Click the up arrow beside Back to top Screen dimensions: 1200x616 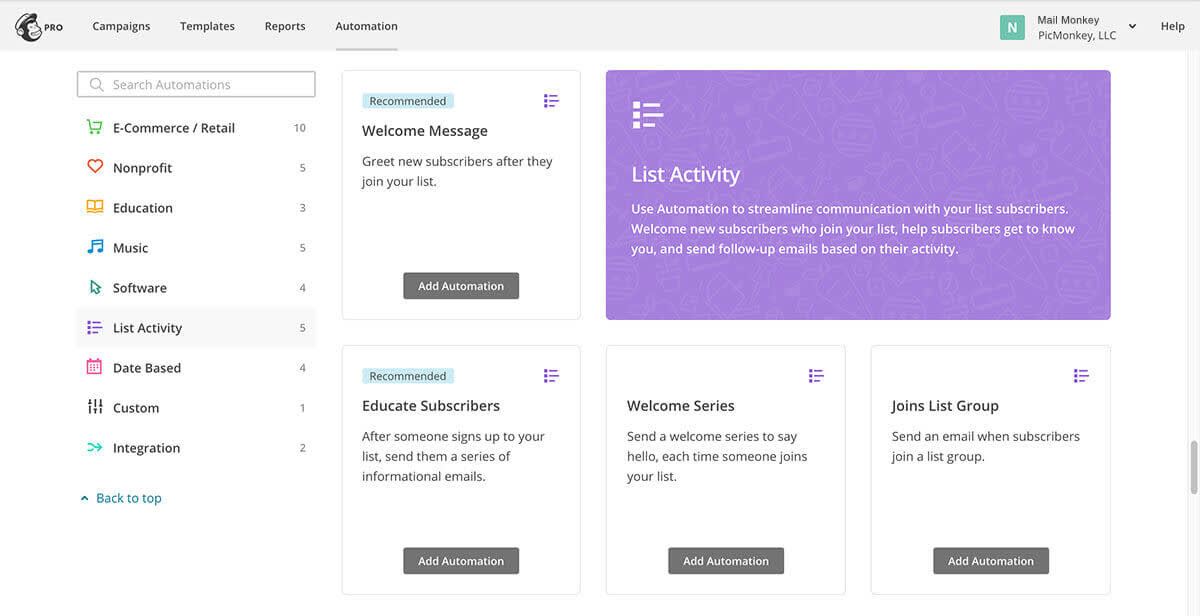[84, 498]
